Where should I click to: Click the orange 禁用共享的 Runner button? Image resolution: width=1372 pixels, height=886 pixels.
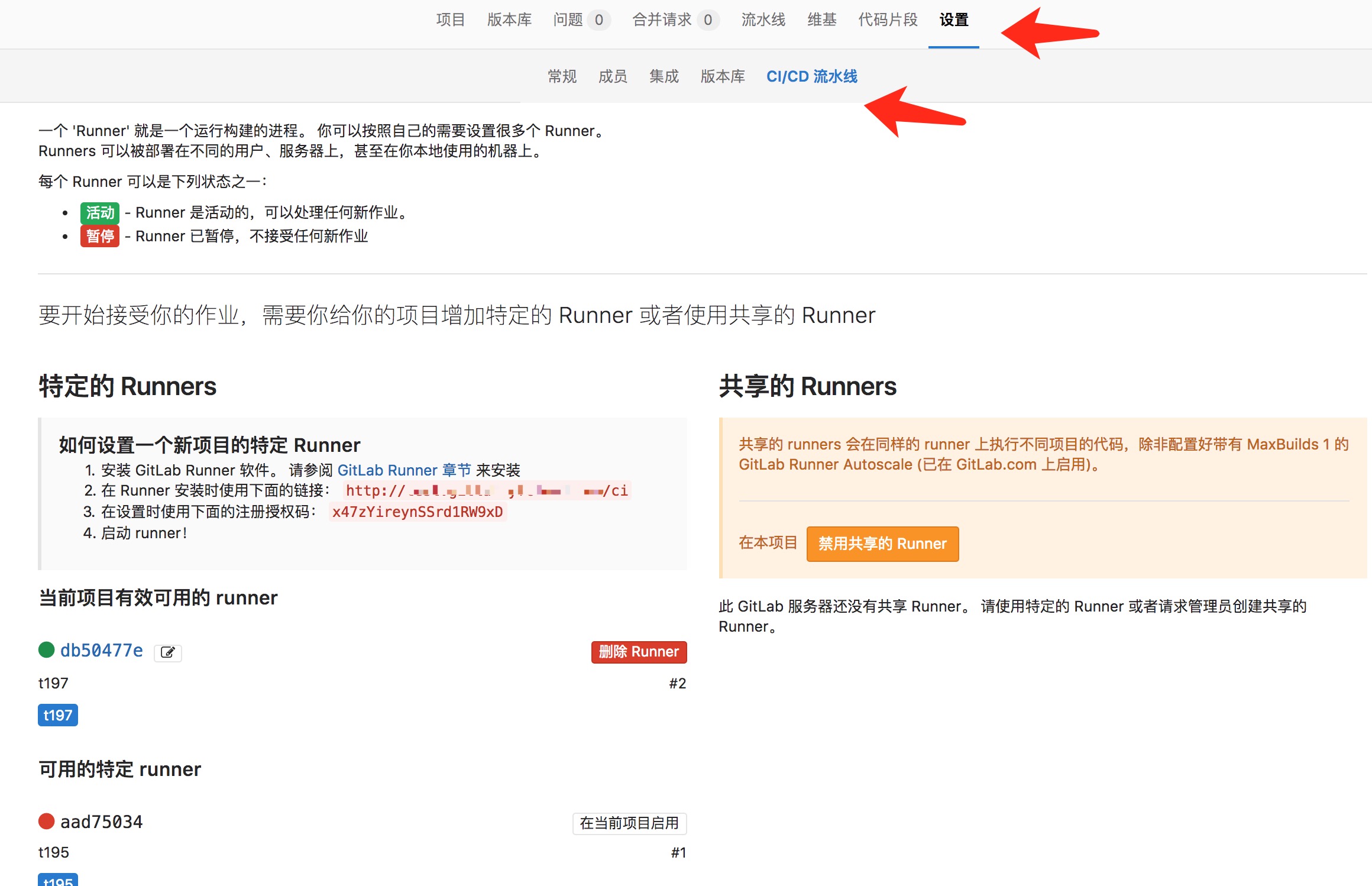pos(882,544)
